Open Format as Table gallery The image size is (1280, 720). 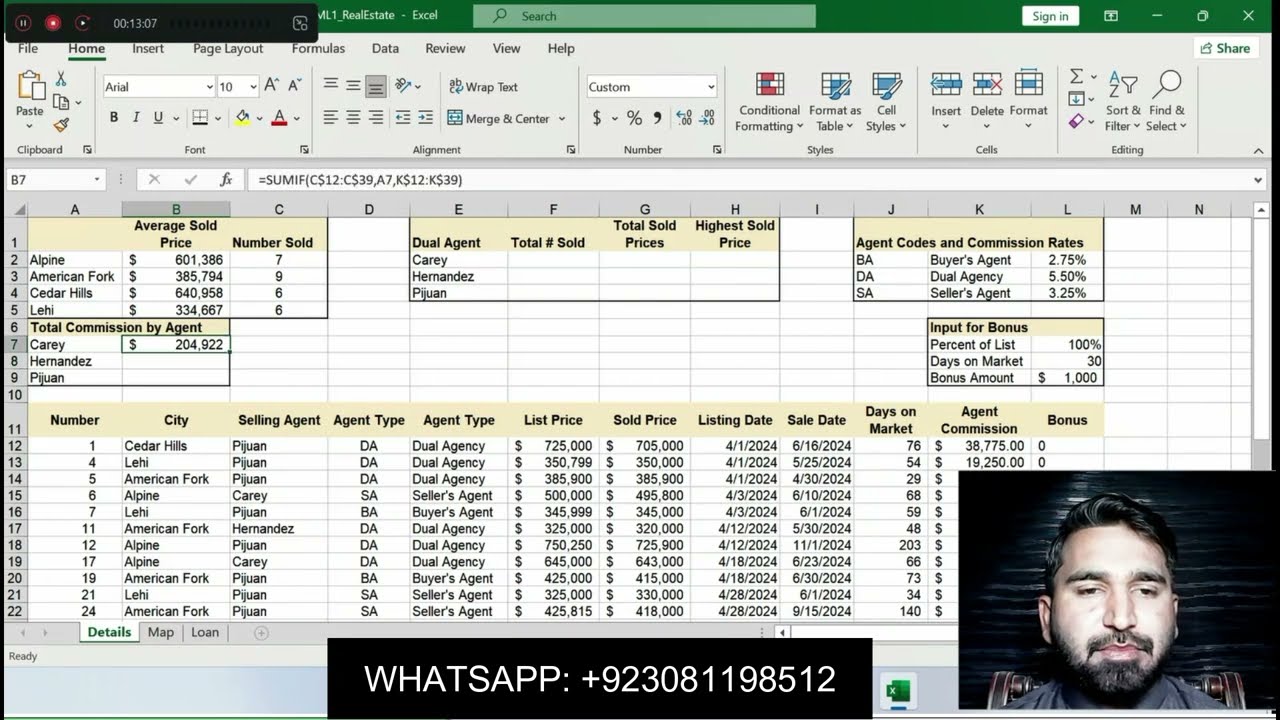835,102
